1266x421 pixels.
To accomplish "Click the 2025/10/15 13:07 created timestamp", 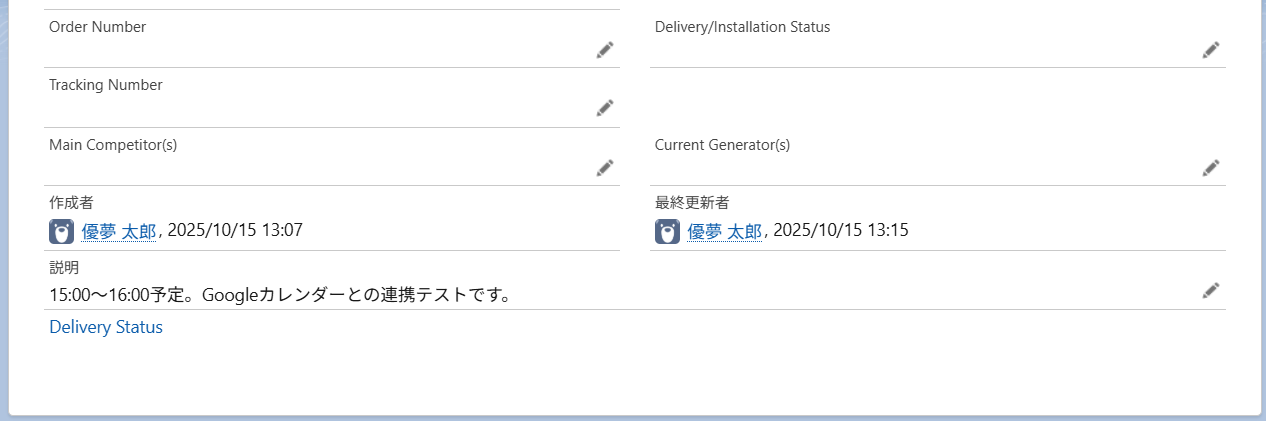I will (235, 231).
